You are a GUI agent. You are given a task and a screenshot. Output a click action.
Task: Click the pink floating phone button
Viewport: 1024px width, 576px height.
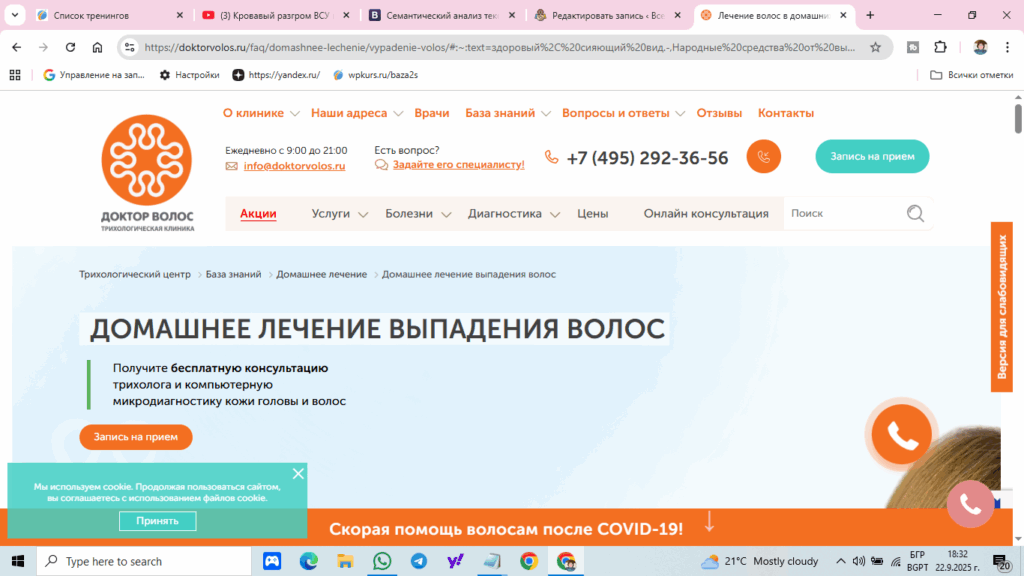pos(970,504)
